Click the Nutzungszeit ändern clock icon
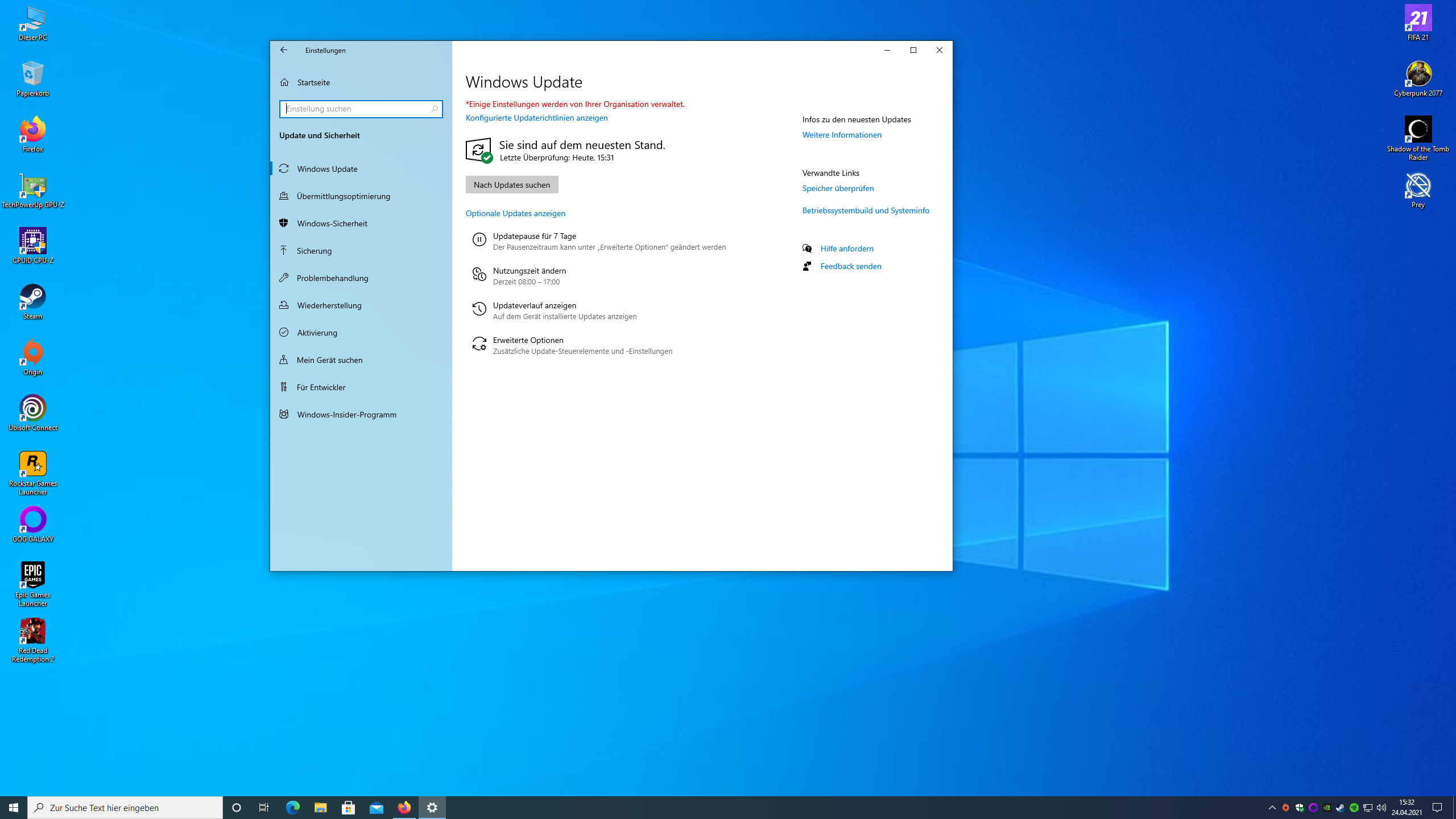 pyautogui.click(x=479, y=275)
